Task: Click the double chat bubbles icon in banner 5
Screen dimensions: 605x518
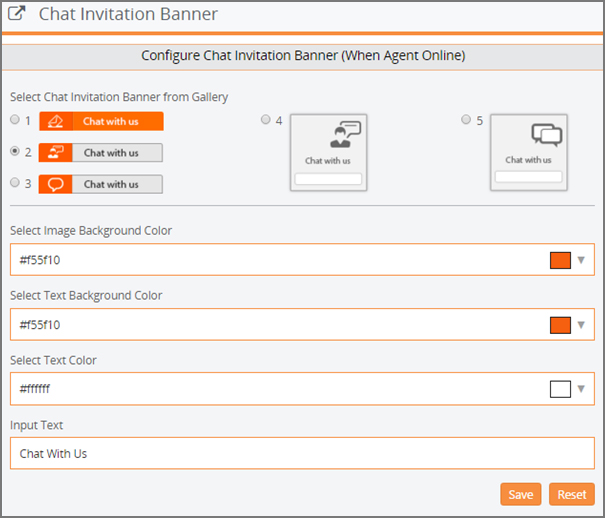Action: (x=546, y=135)
